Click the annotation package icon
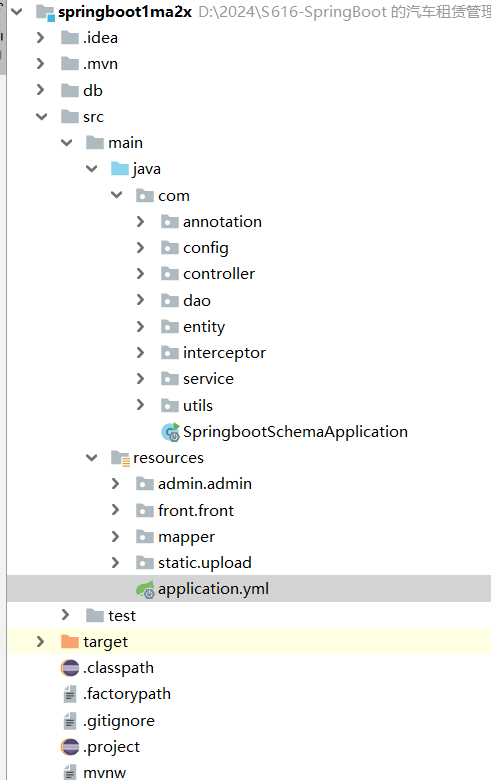 (x=170, y=221)
